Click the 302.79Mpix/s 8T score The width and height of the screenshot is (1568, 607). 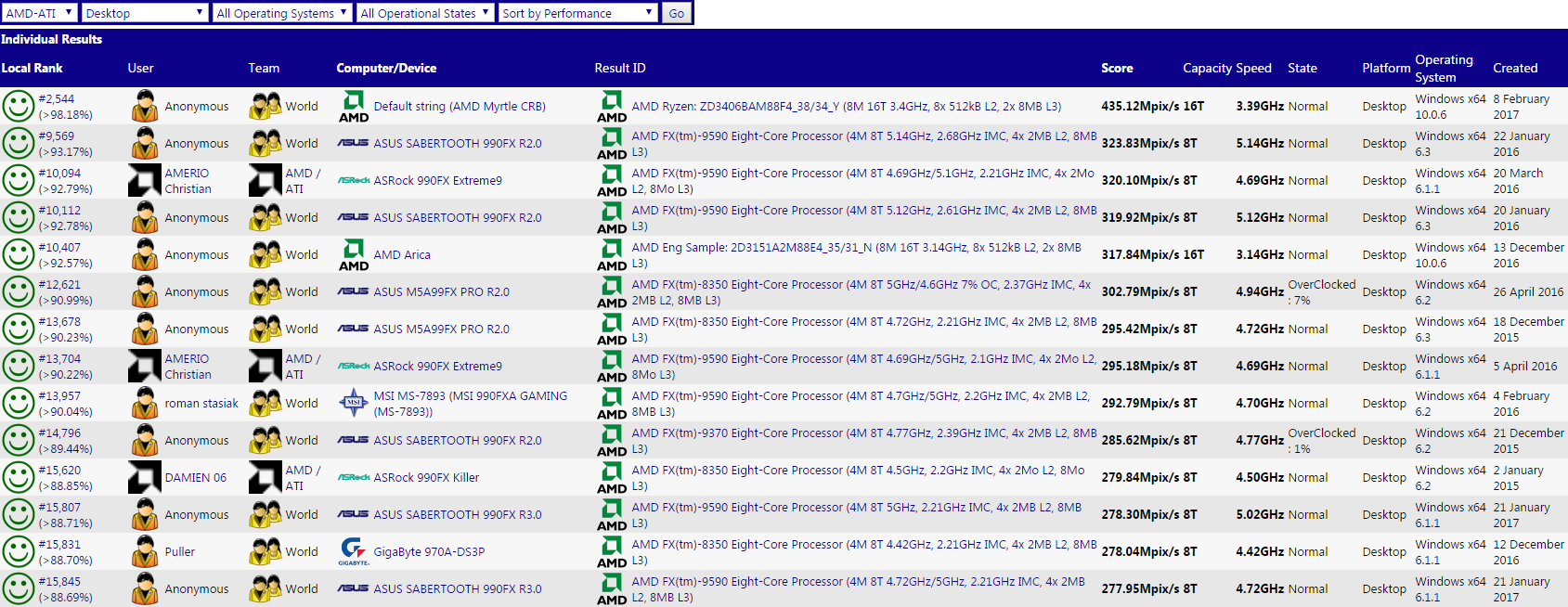[1148, 291]
